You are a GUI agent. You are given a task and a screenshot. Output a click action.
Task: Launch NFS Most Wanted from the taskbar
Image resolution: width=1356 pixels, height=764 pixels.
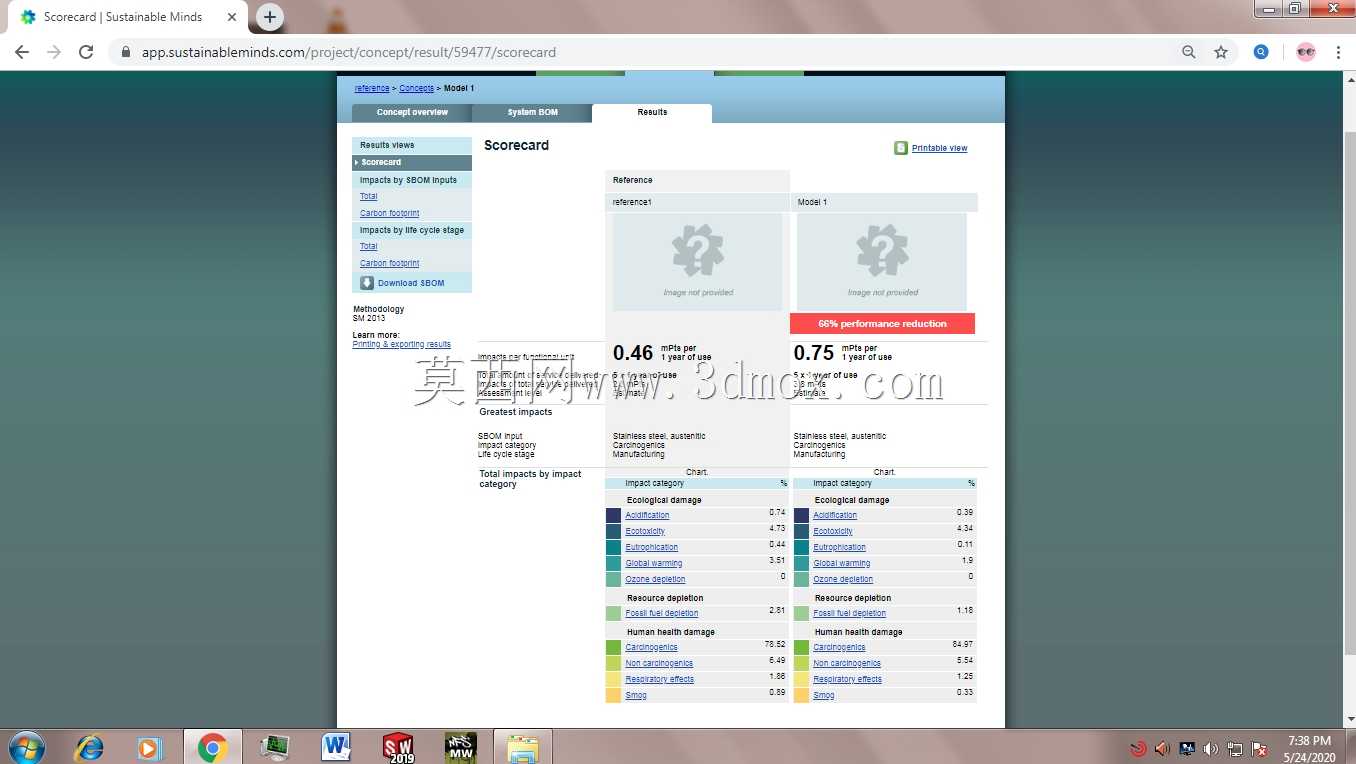(x=460, y=747)
